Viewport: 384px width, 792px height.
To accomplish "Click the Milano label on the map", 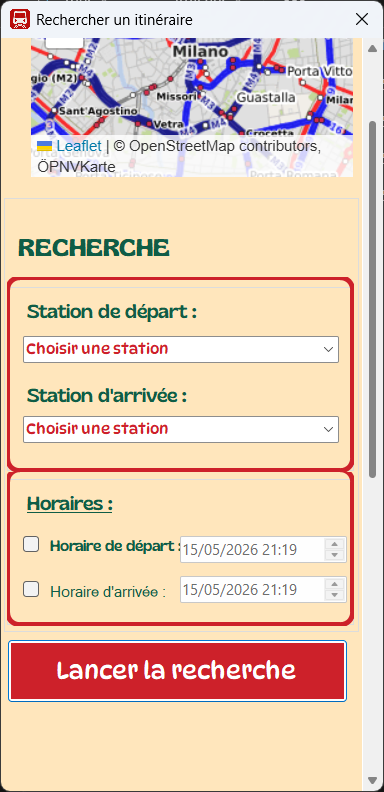I will coord(201,51).
